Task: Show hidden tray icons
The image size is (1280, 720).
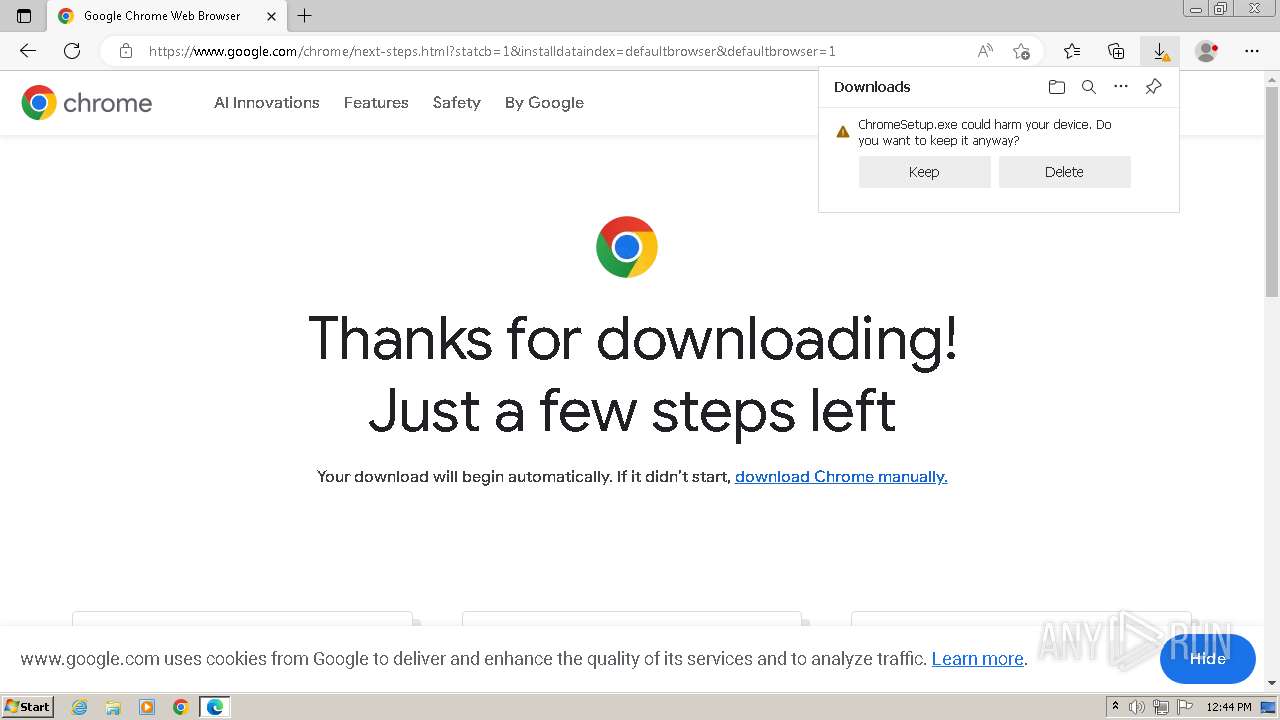Action: 1116,706
